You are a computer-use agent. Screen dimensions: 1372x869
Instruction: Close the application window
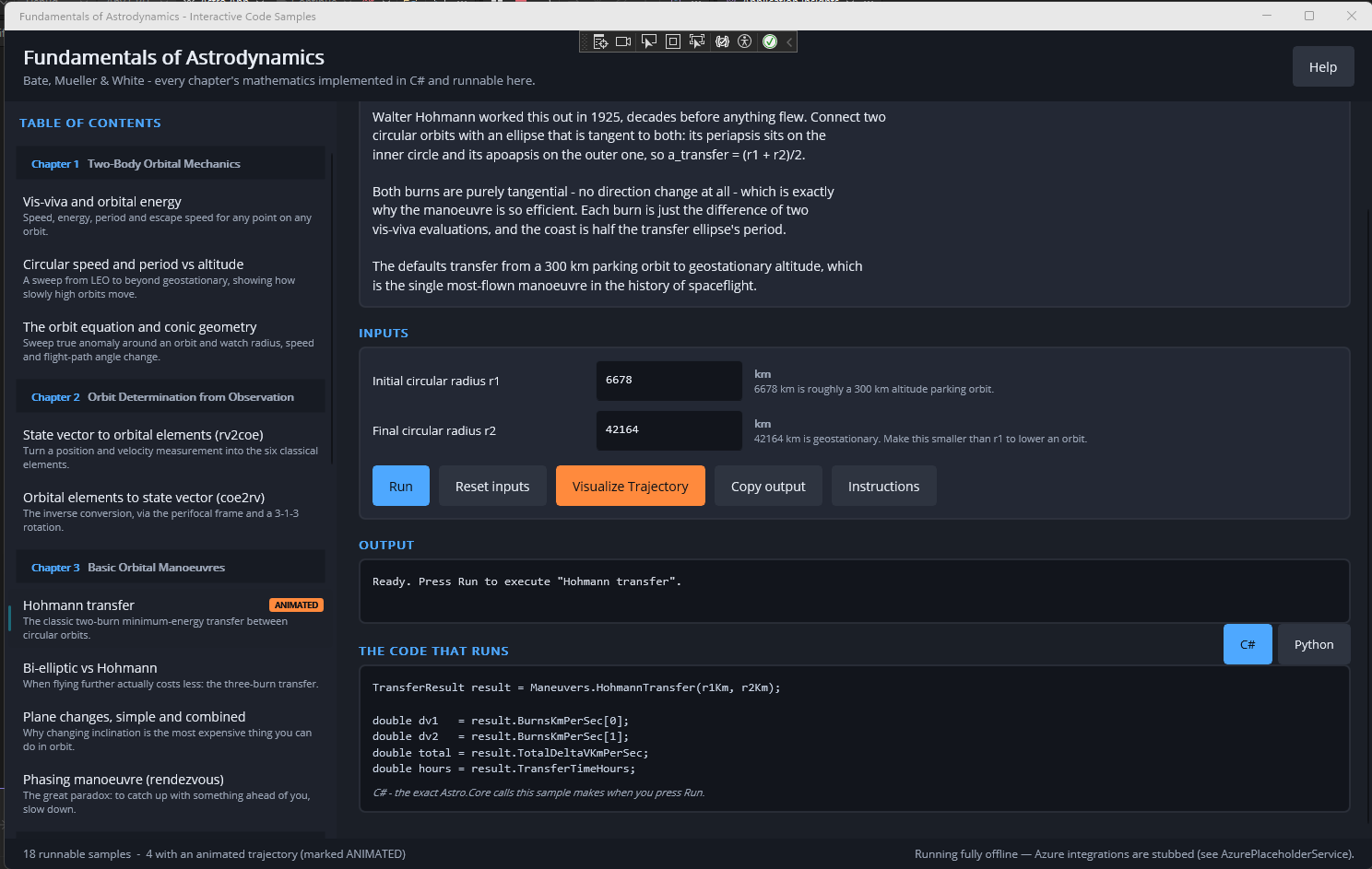[1351, 16]
